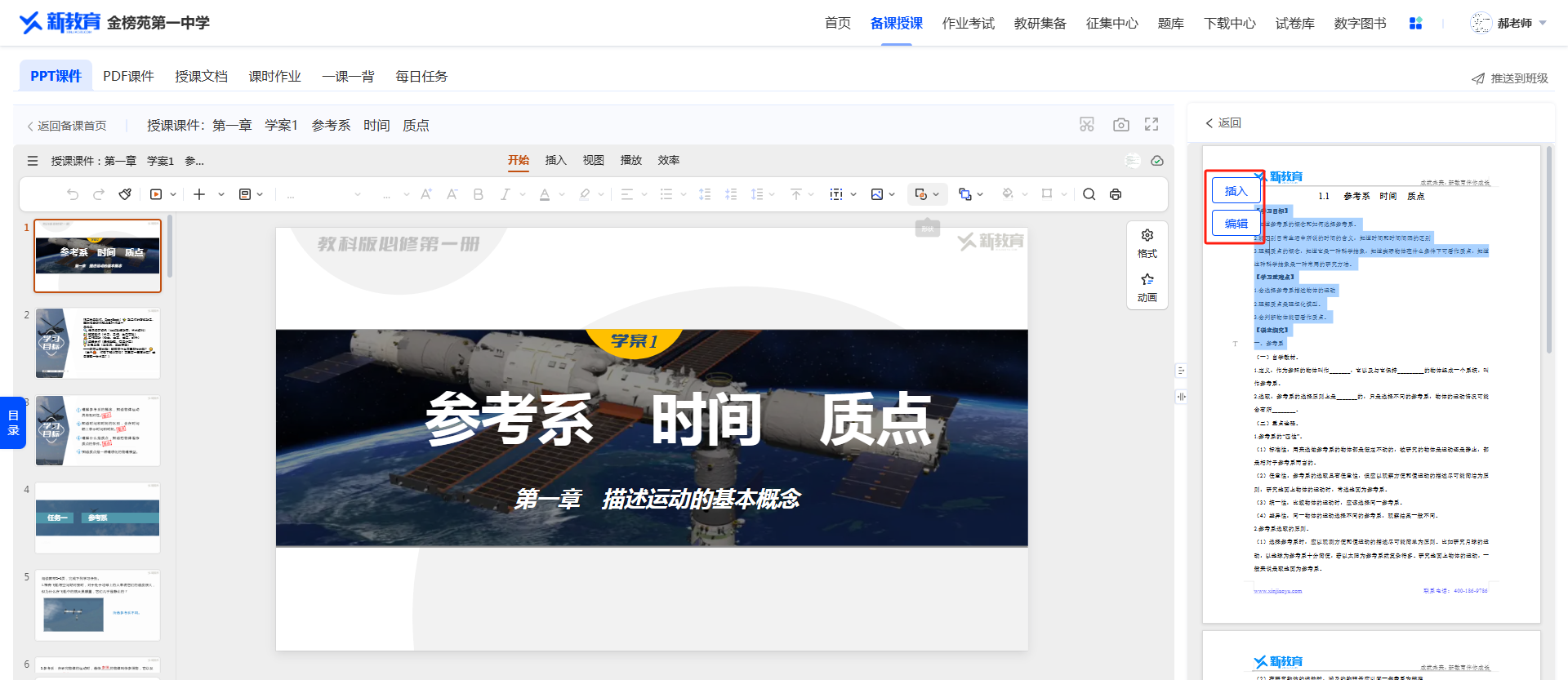Expand the shape insert dropdown arrow
The width and height of the screenshot is (1568, 680).
click(936, 194)
